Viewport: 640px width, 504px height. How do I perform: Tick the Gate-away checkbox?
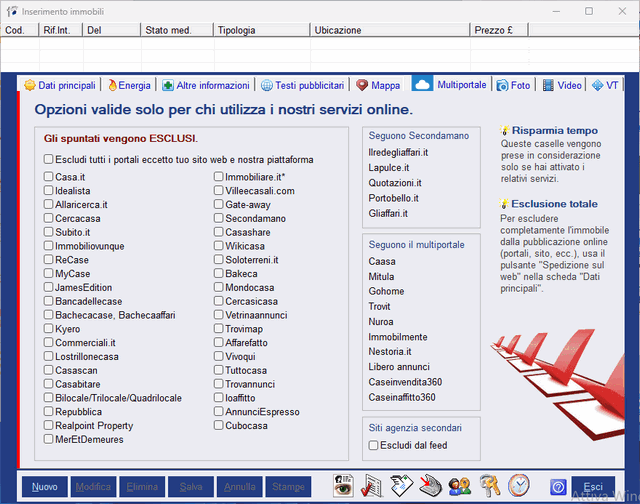[218, 204]
